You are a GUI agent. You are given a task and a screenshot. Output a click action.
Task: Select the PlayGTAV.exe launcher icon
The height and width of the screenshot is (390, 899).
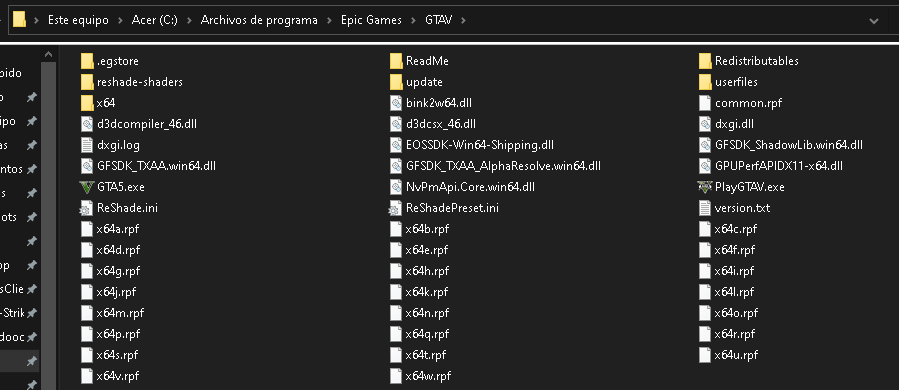705,187
